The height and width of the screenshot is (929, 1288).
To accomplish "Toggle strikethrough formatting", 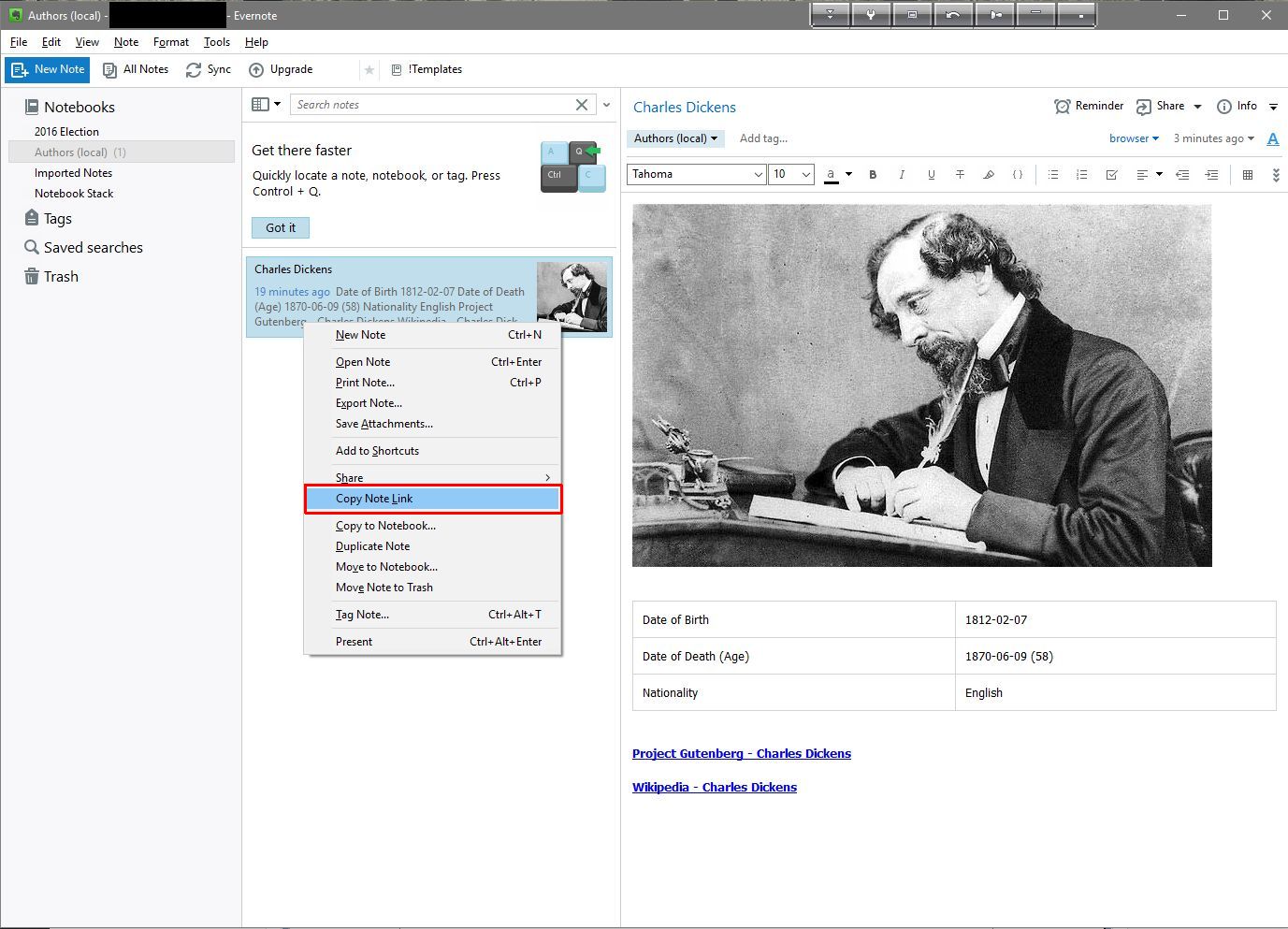I will [x=960, y=174].
